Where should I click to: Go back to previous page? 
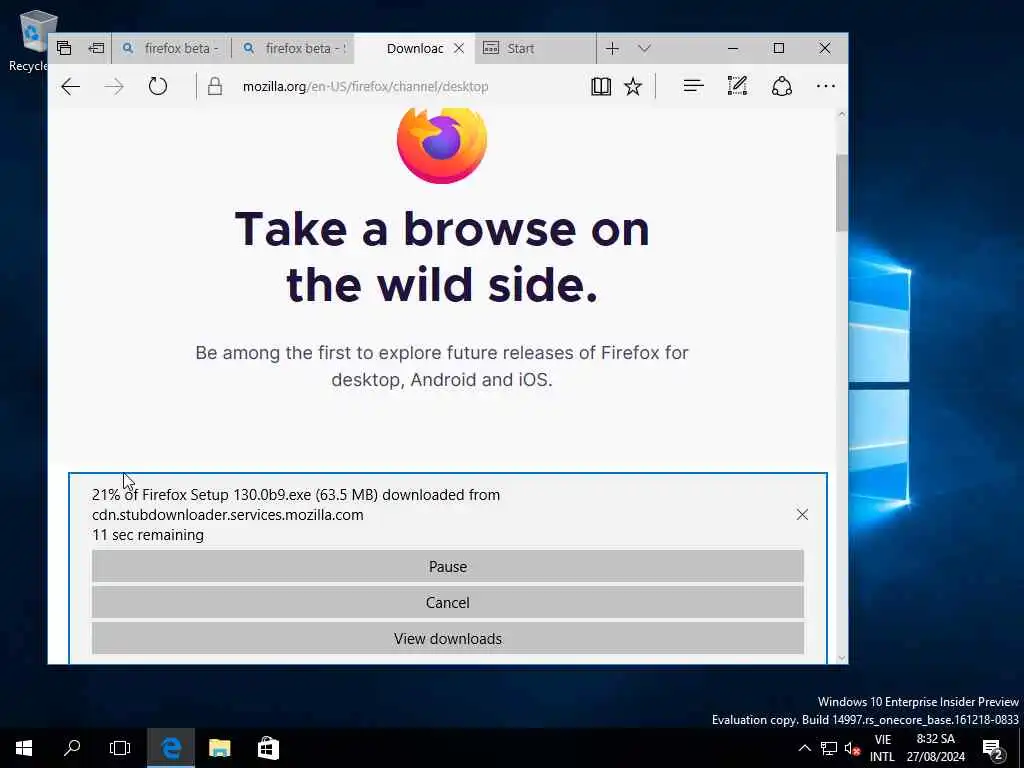[71, 86]
